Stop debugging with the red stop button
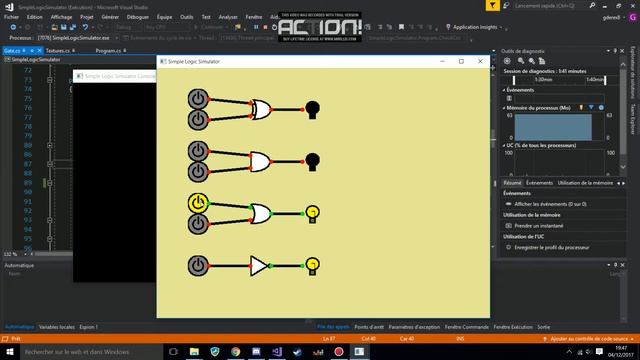This screenshot has width=640, height=360. pos(265,27)
